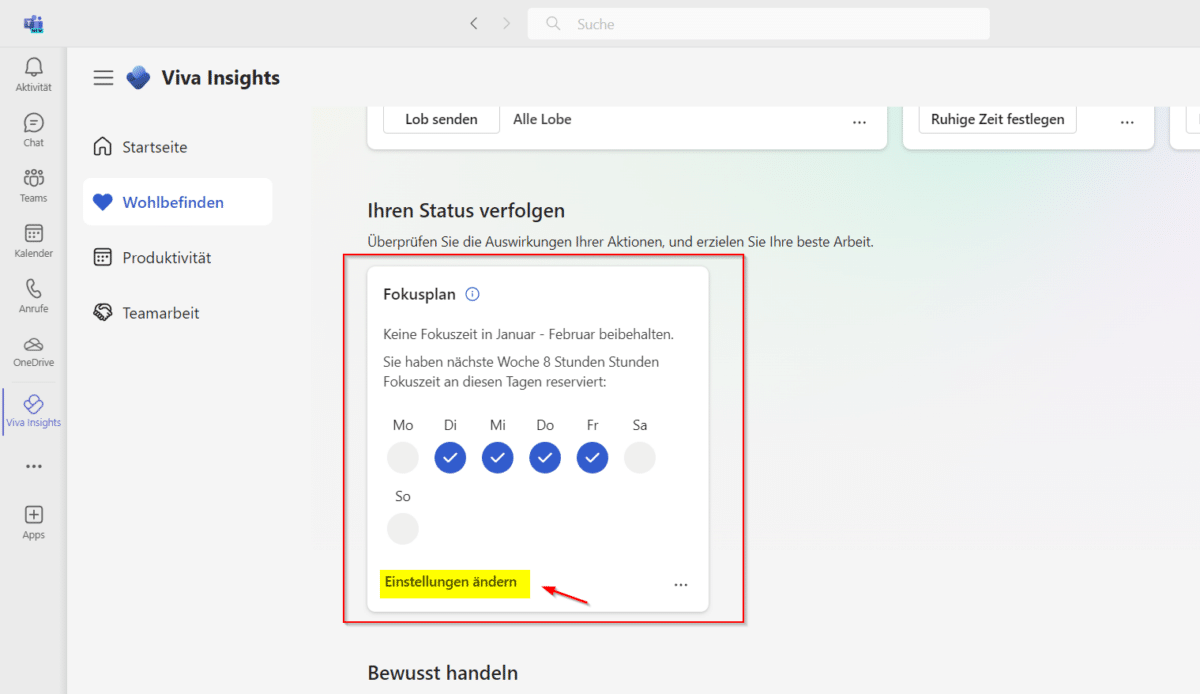Viewport: 1200px width, 694px height.
Task: Select Produktivität in navigation
Action: pyautogui.click(x=166, y=258)
